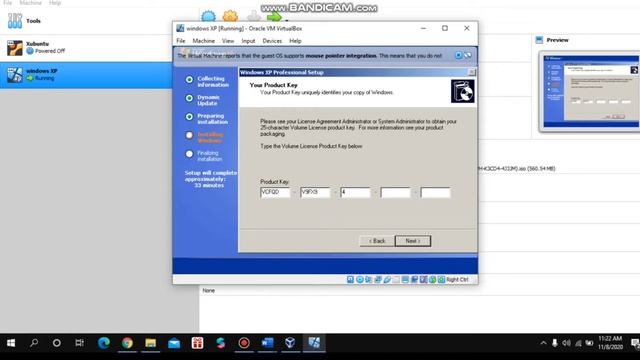Click the taskbar Search icon
This screenshot has width=640, height=360.
point(34,343)
